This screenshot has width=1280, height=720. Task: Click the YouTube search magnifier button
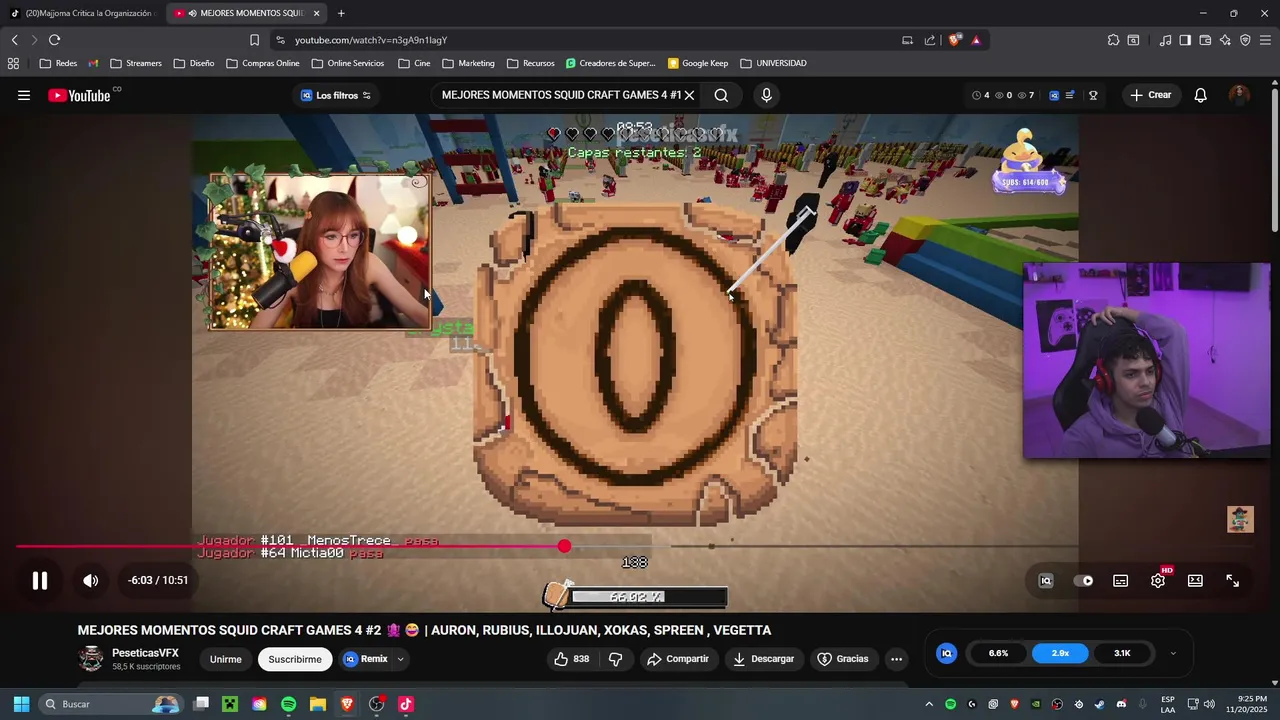pos(721,95)
